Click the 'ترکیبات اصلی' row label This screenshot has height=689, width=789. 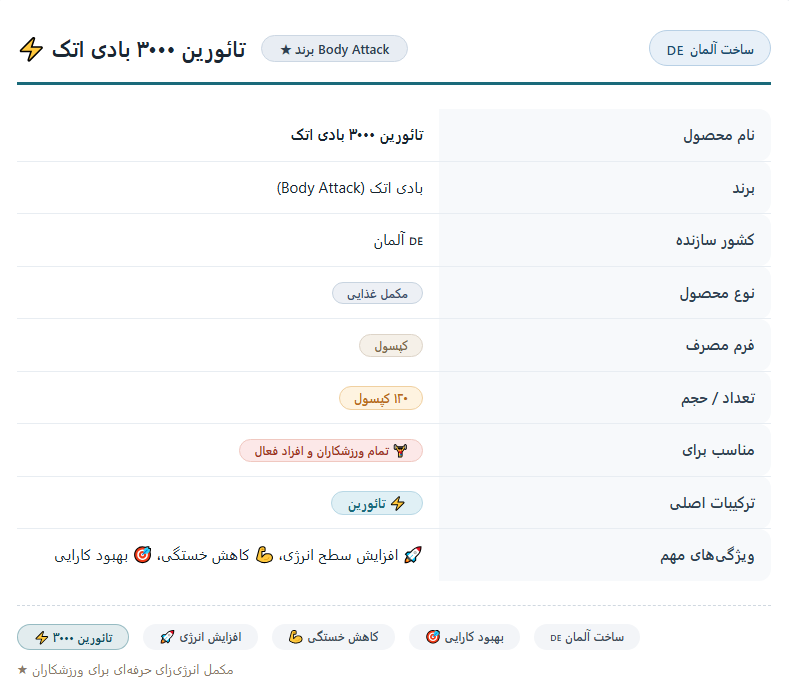click(712, 503)
